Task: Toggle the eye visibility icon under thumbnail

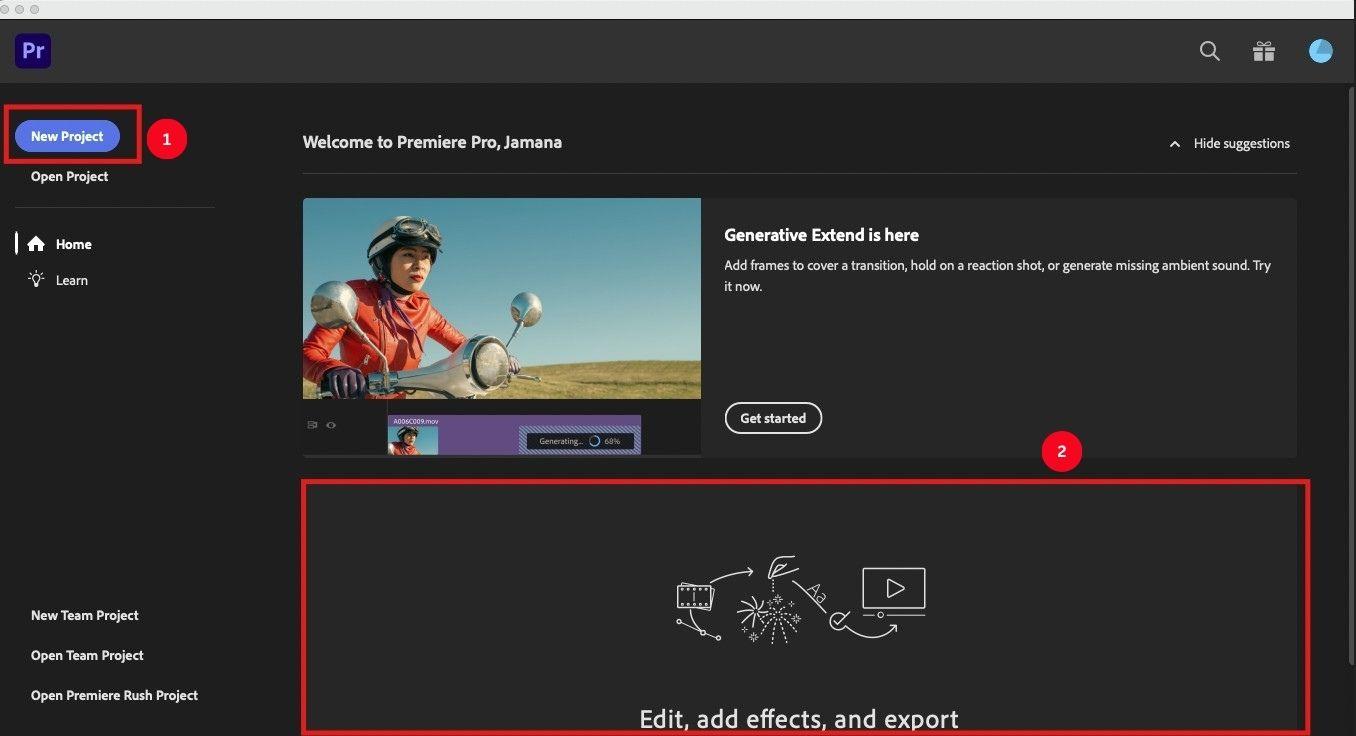Action: tap(331, 425)
